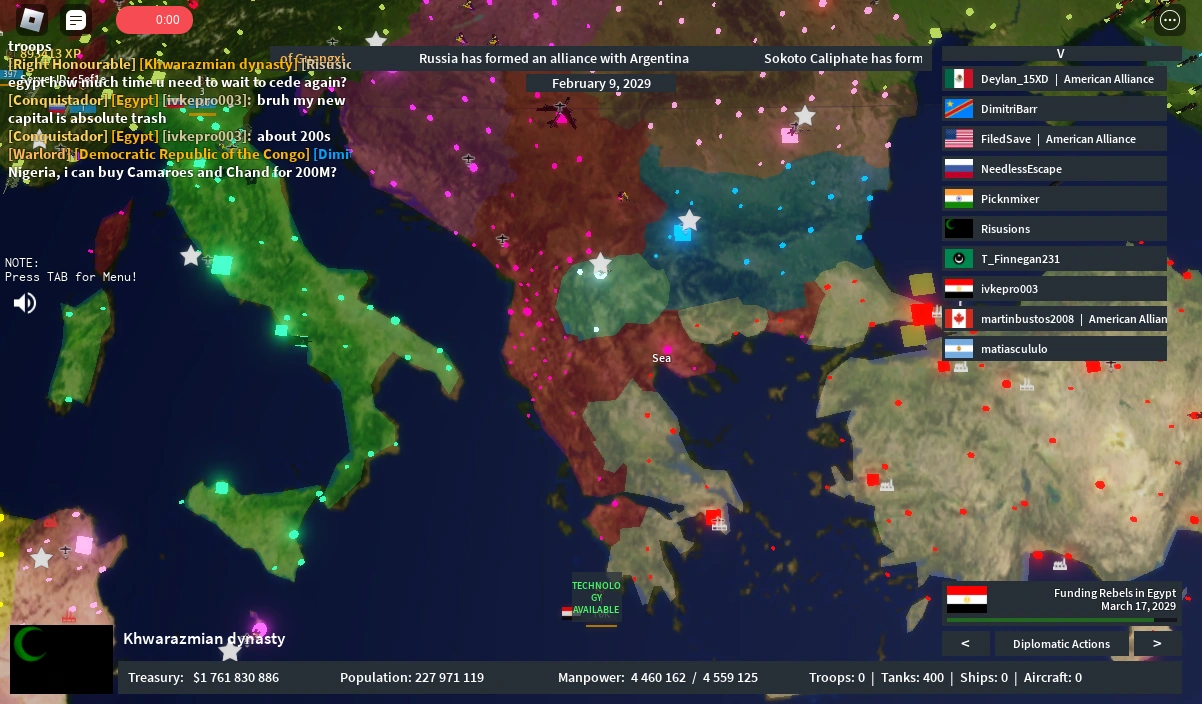The image size is (1202, 704).
Task: Click the India flag next to Picknmixer
Action: click(x=958, y=198)
